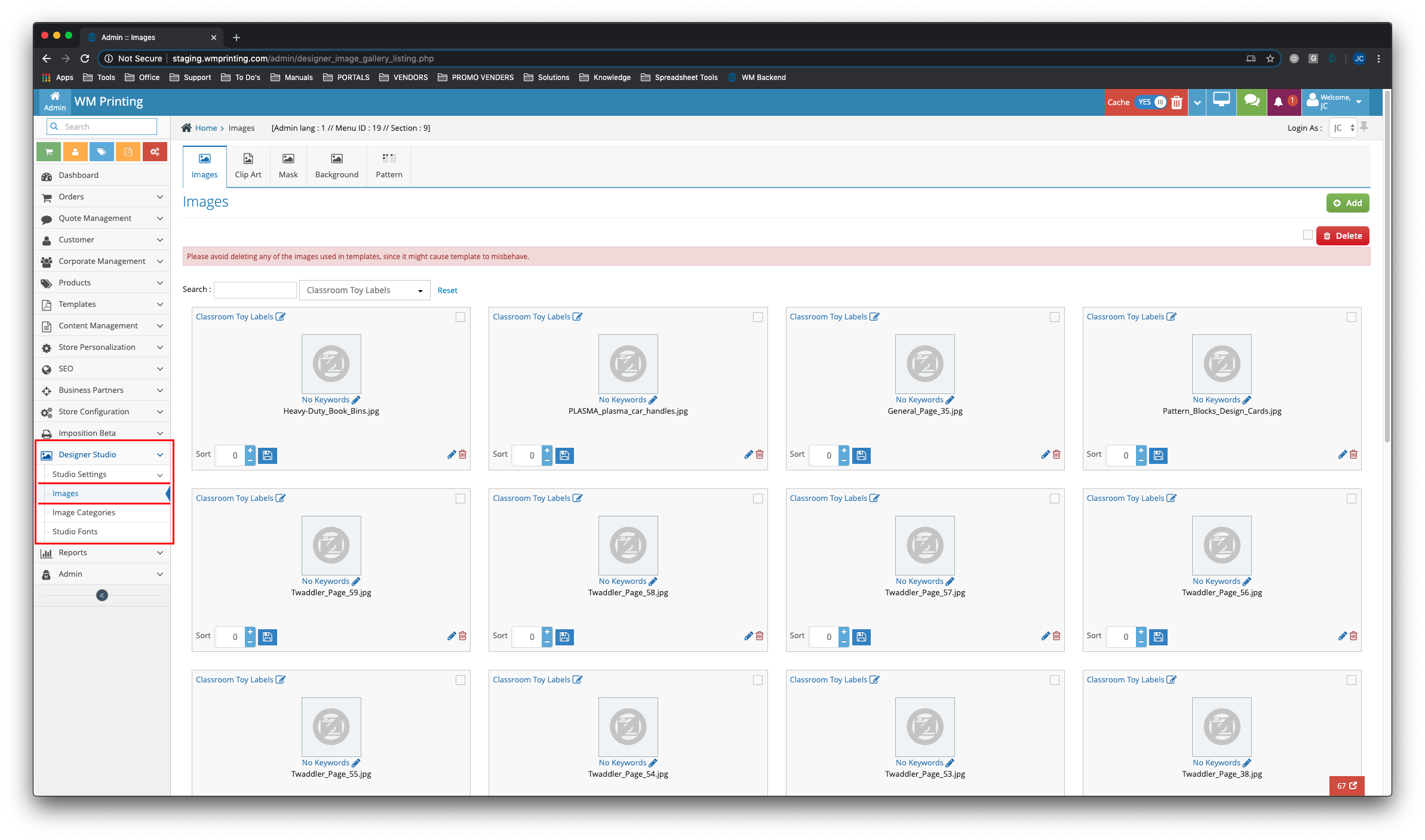The height and width of the screenshot is (840, 1425).
Task: Click the notification bell icon
Action: pyautogui.click(x=1278, y=102)
